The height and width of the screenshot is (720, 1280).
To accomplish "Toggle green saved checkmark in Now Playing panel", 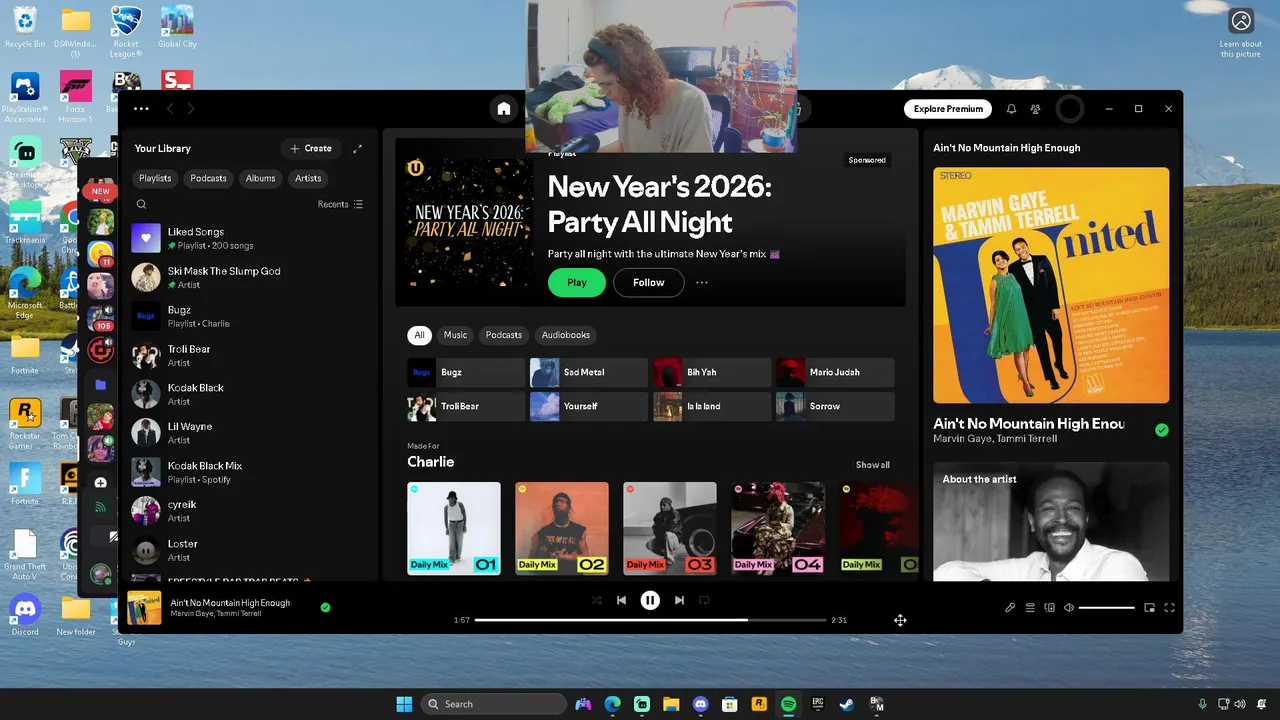I will (1161, 430).
